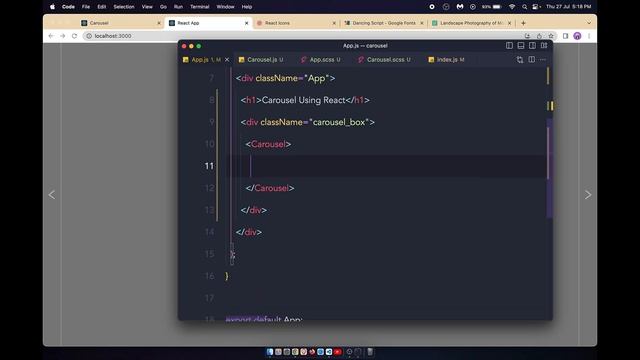Click the className="App" div on line 7
Screen dimensions: 640x360
coord(285,78)
